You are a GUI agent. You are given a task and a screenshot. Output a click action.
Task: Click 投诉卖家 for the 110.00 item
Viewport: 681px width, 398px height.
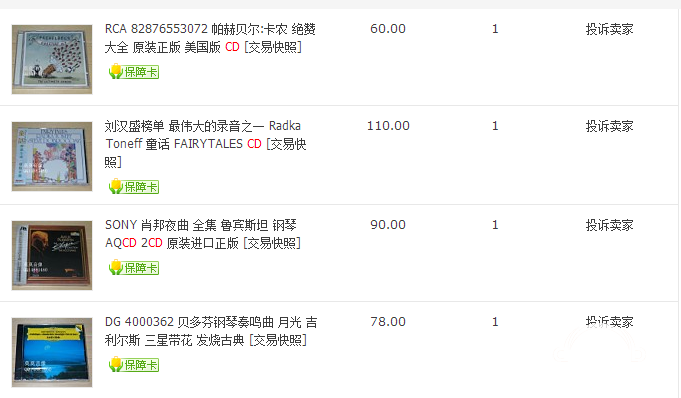click(609, 126)
